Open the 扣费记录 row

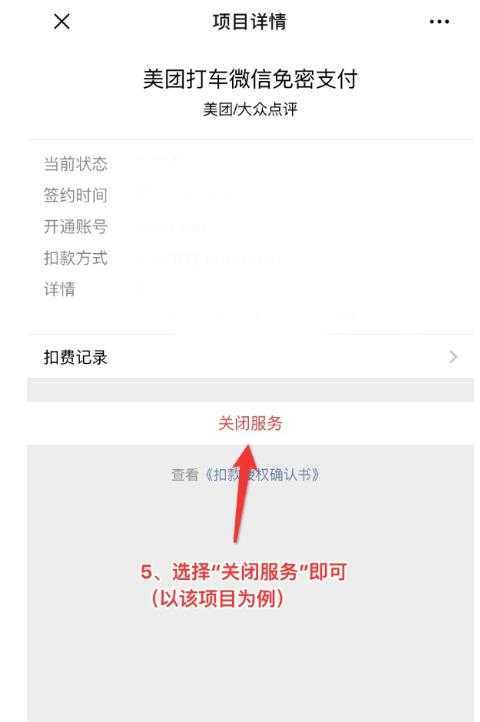(250, 357)
